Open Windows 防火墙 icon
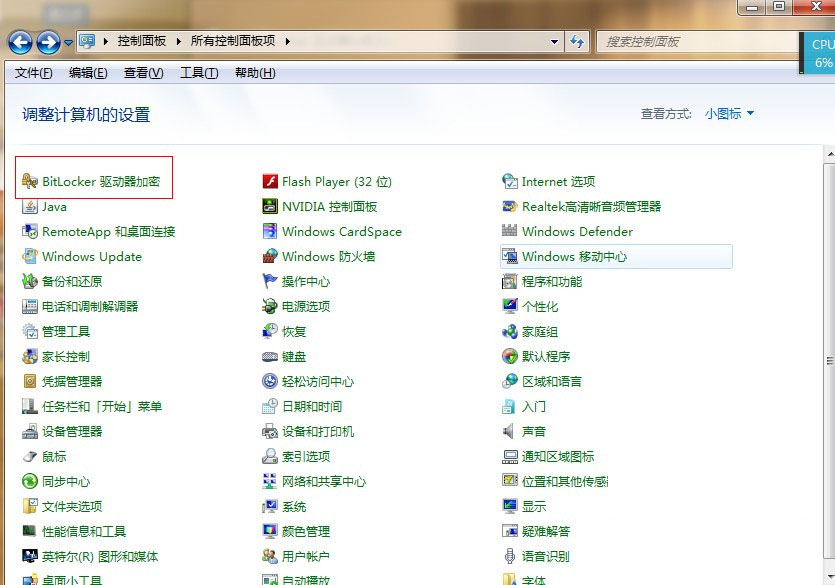The width and height of the screenshot is (835, 585). tap(270, 257)
